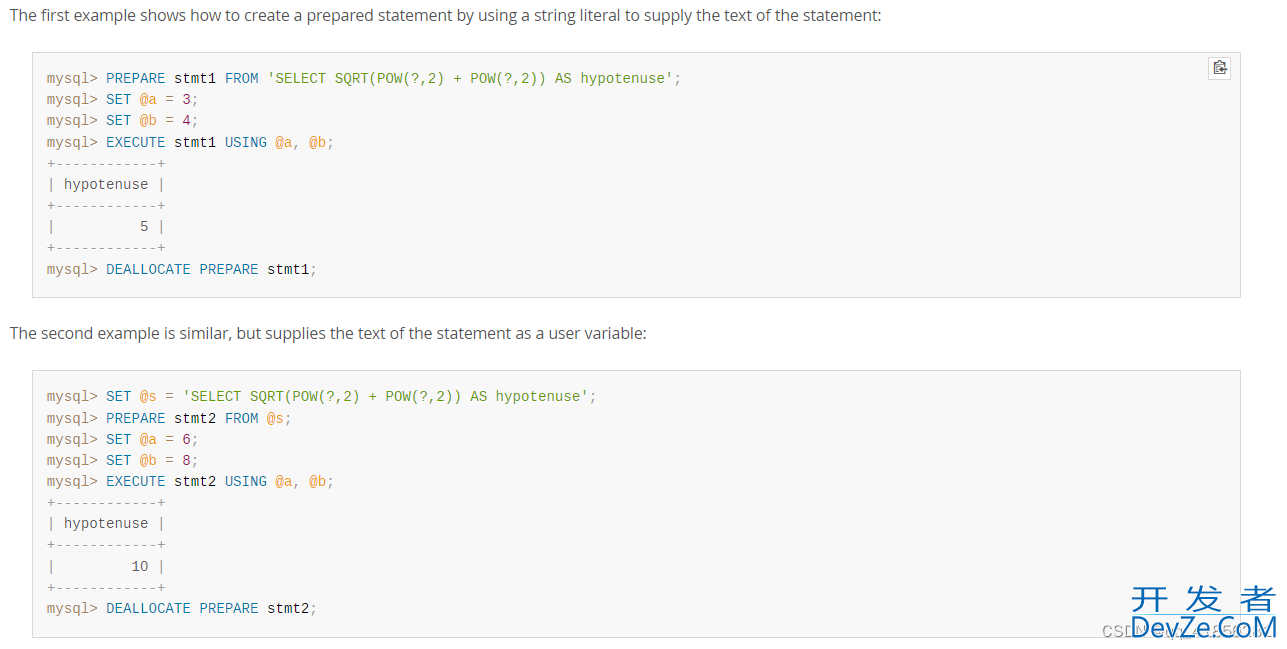This screenshot has width=1287, height=649.
Task: Click the 'SET @b = 8;' line
Action: 123,460
